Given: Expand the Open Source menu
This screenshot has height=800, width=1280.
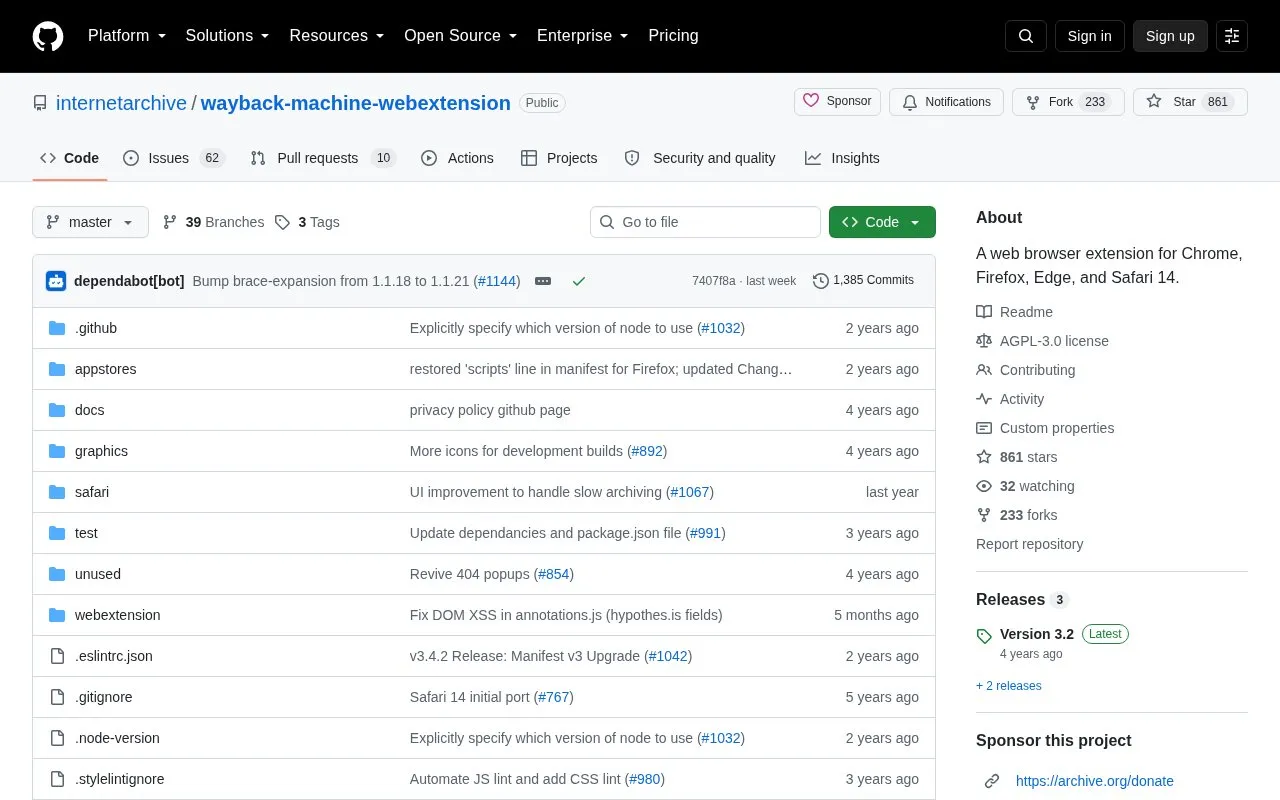Looking at the screenshot, I should pos(461,36).
